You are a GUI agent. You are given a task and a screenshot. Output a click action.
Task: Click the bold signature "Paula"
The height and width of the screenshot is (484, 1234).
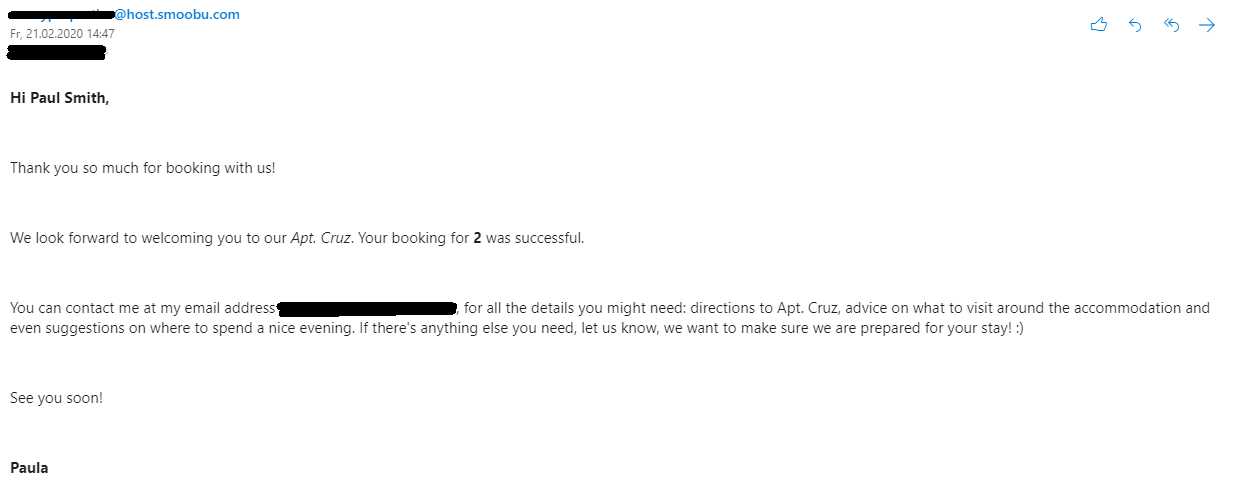[x=29, y=468]
